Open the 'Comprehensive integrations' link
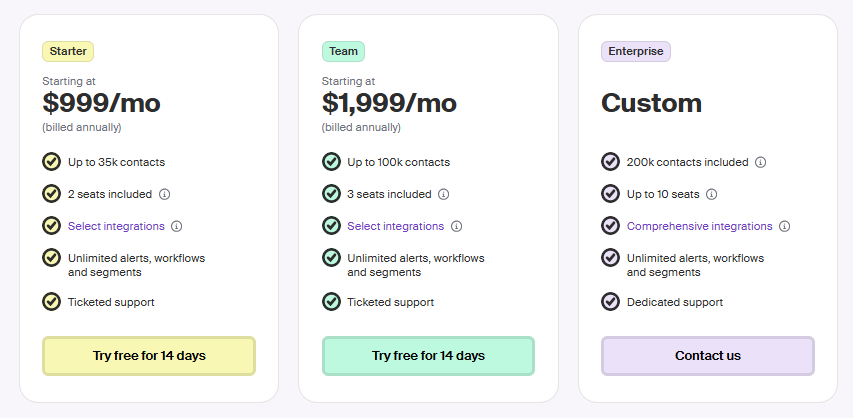 pyautogui.click(x=700, y=226)
